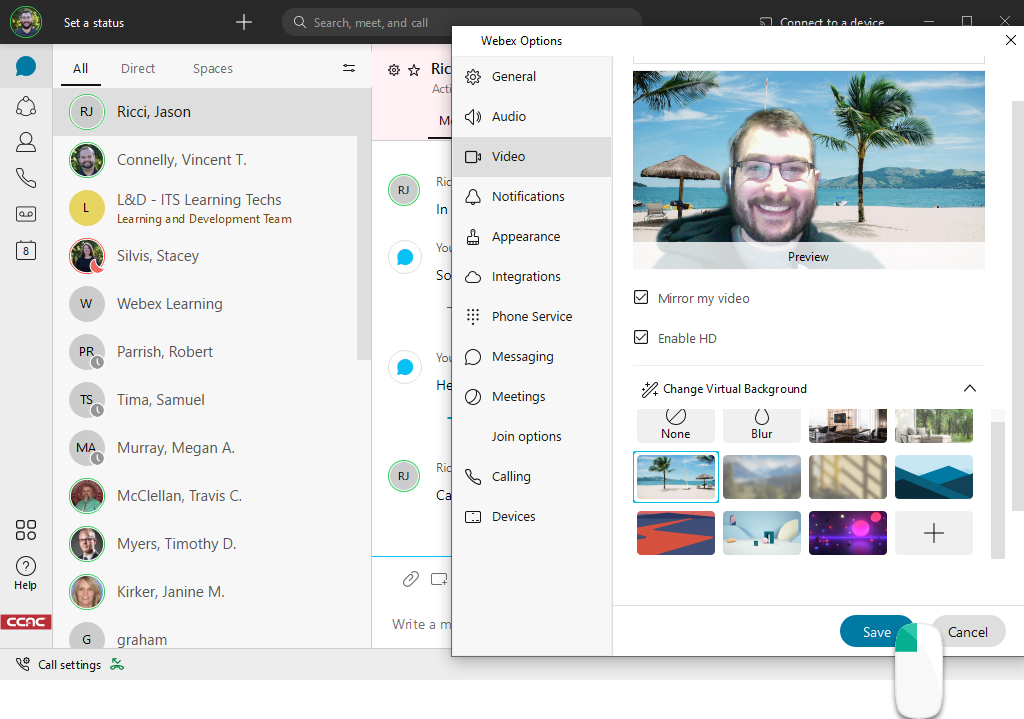Collapse Change Virtual Background section
Viewport: 1024px width, 719px height.
[969, 389]
